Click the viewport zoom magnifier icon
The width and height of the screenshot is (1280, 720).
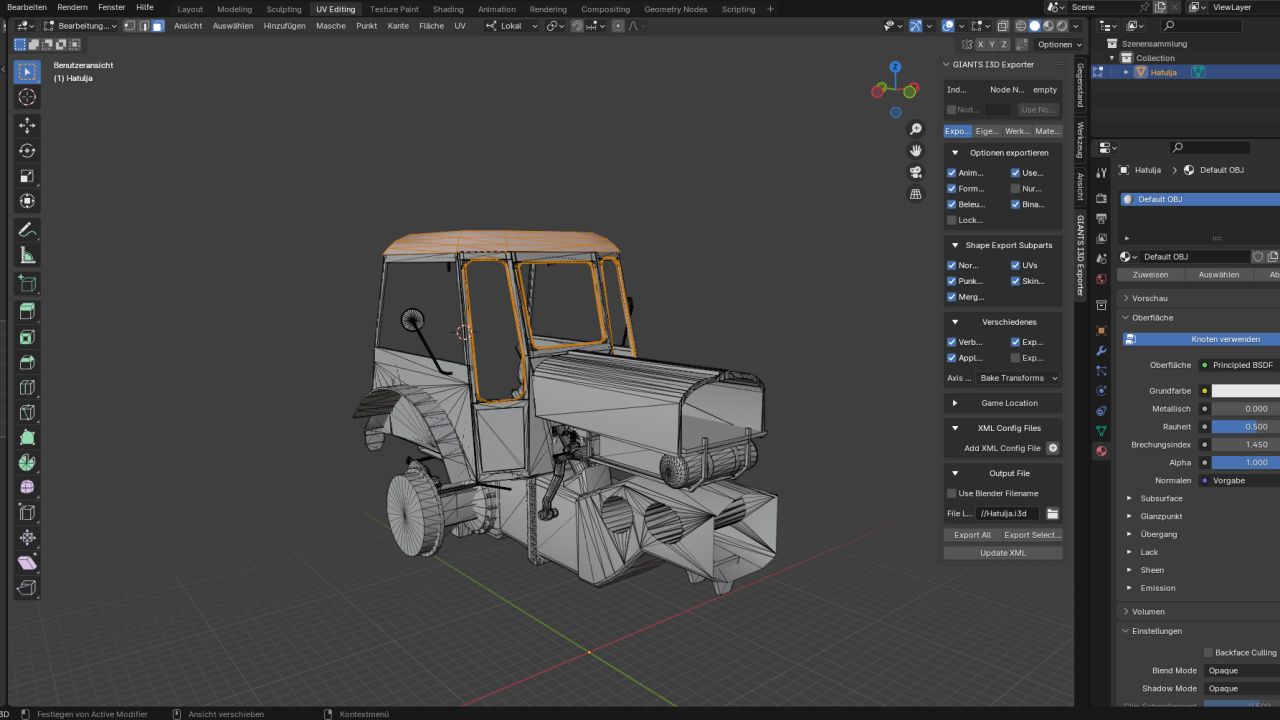915,130
